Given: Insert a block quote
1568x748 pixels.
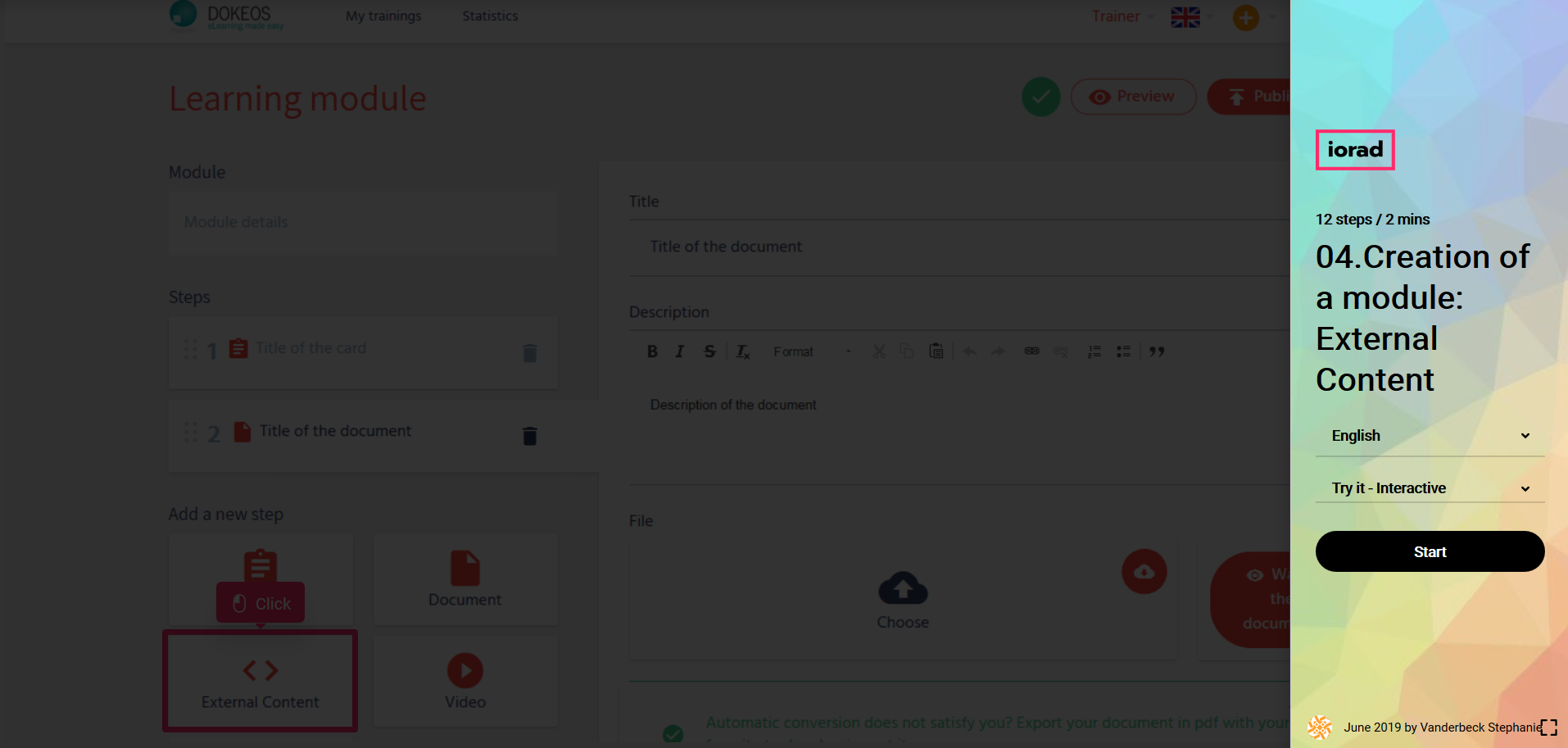Looking at the screenshot, I should click(1157, 351).
